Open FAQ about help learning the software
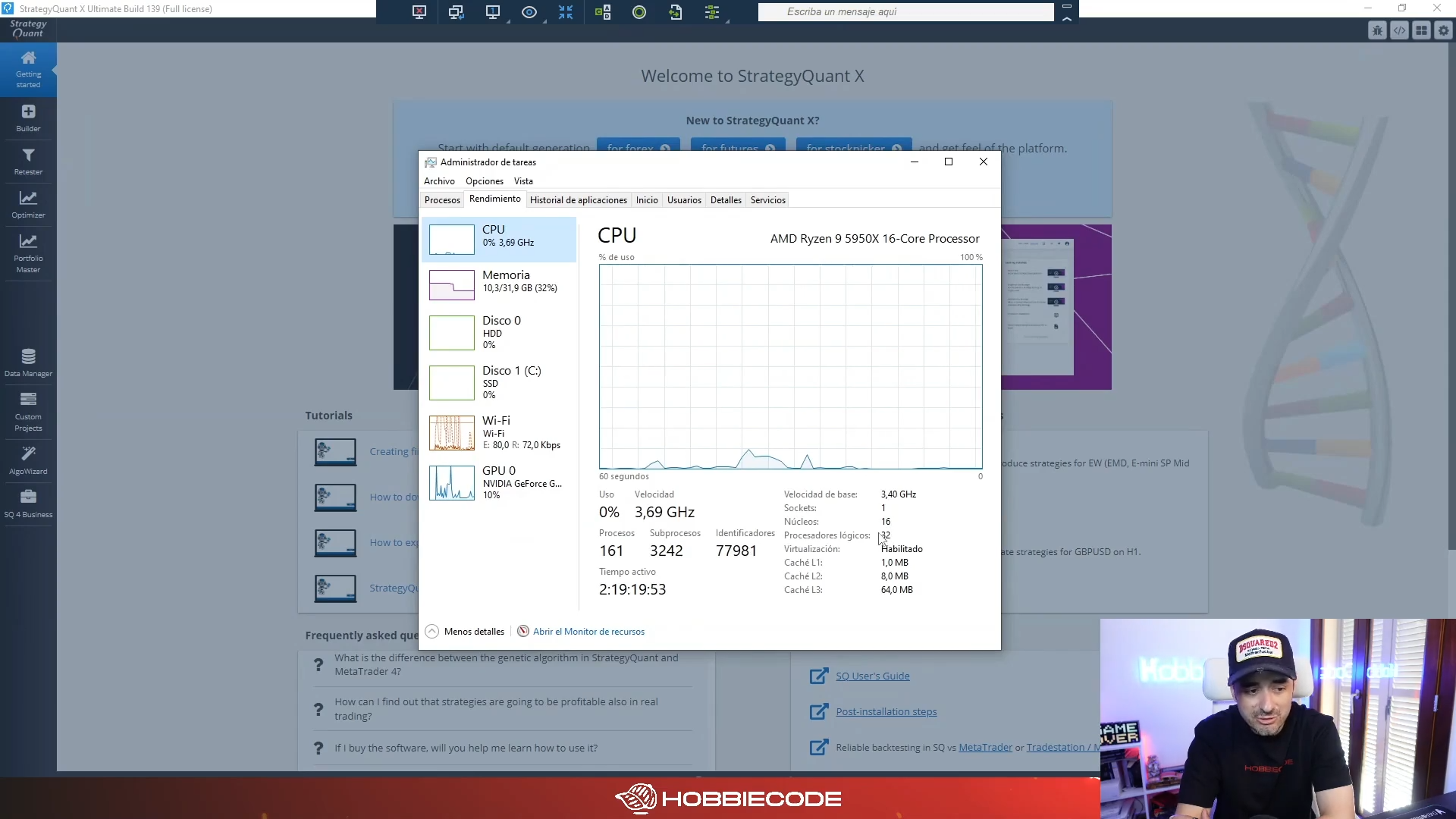Viewport: 1456px width, 819px height. coord(466,748)
